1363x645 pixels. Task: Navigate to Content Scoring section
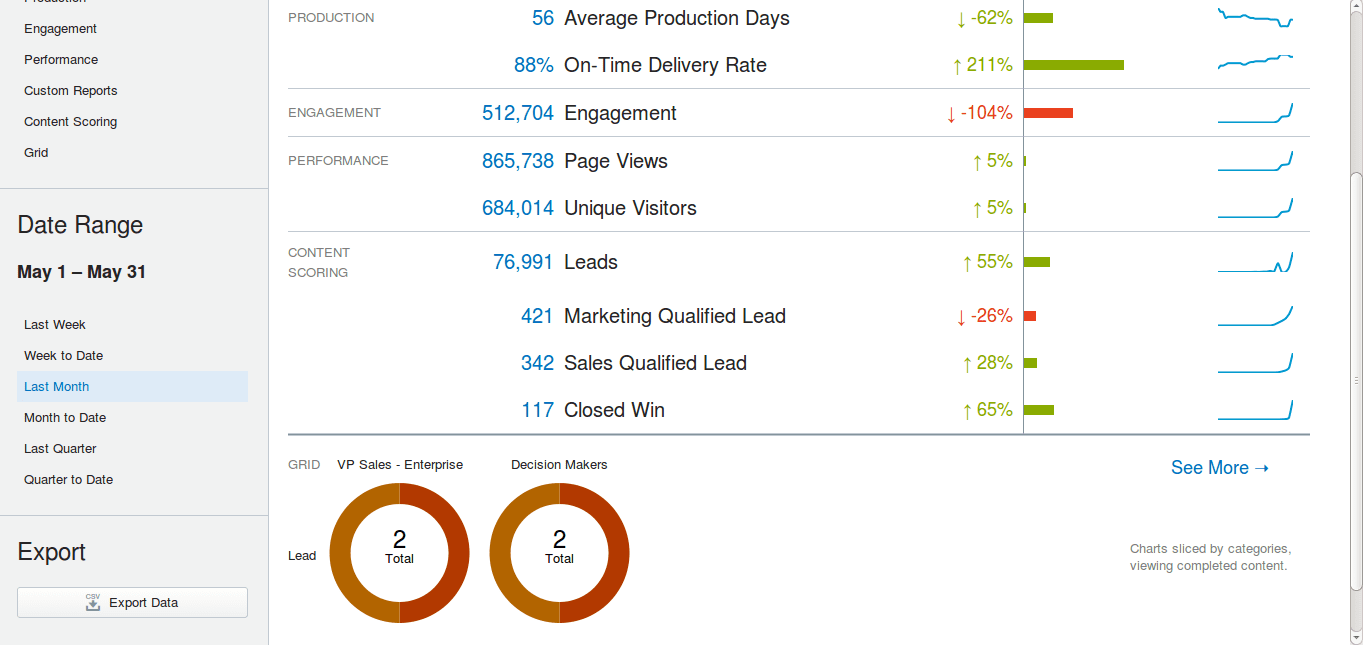tap(71, 122)
